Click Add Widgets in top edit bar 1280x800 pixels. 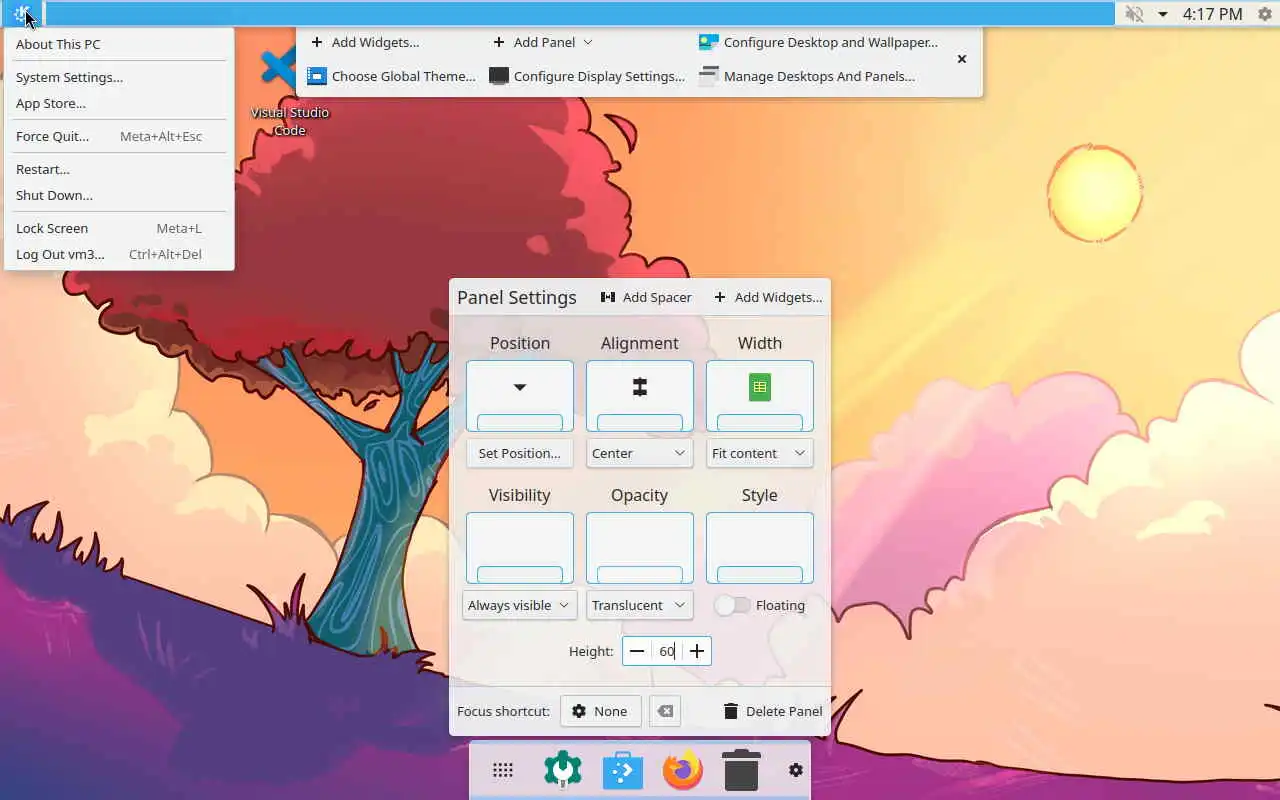click(365, 42)
